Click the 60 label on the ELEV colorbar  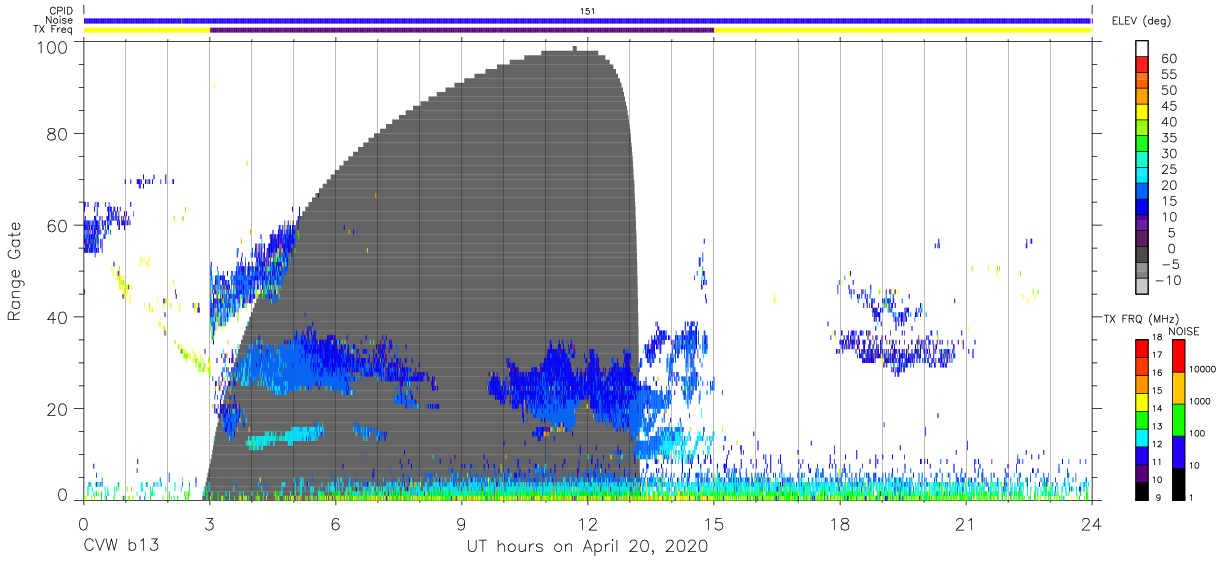(x=1168, y=59)
